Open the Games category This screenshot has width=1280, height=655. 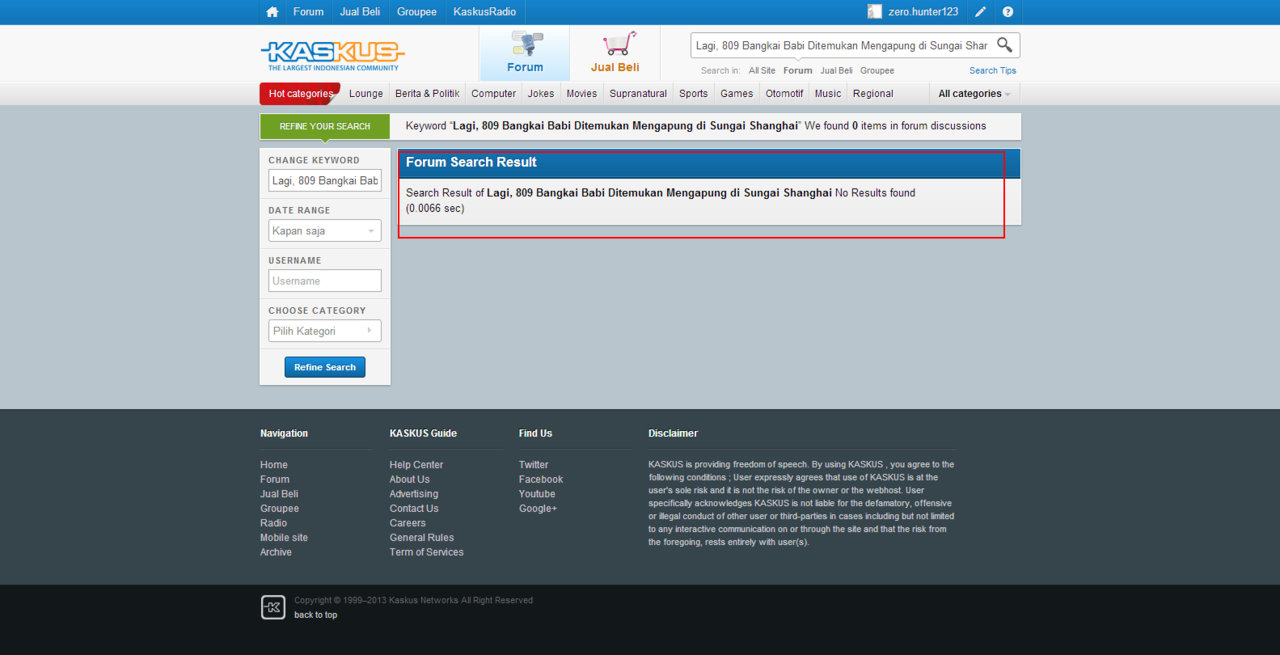pyautogui.click(x=737, y=94)
